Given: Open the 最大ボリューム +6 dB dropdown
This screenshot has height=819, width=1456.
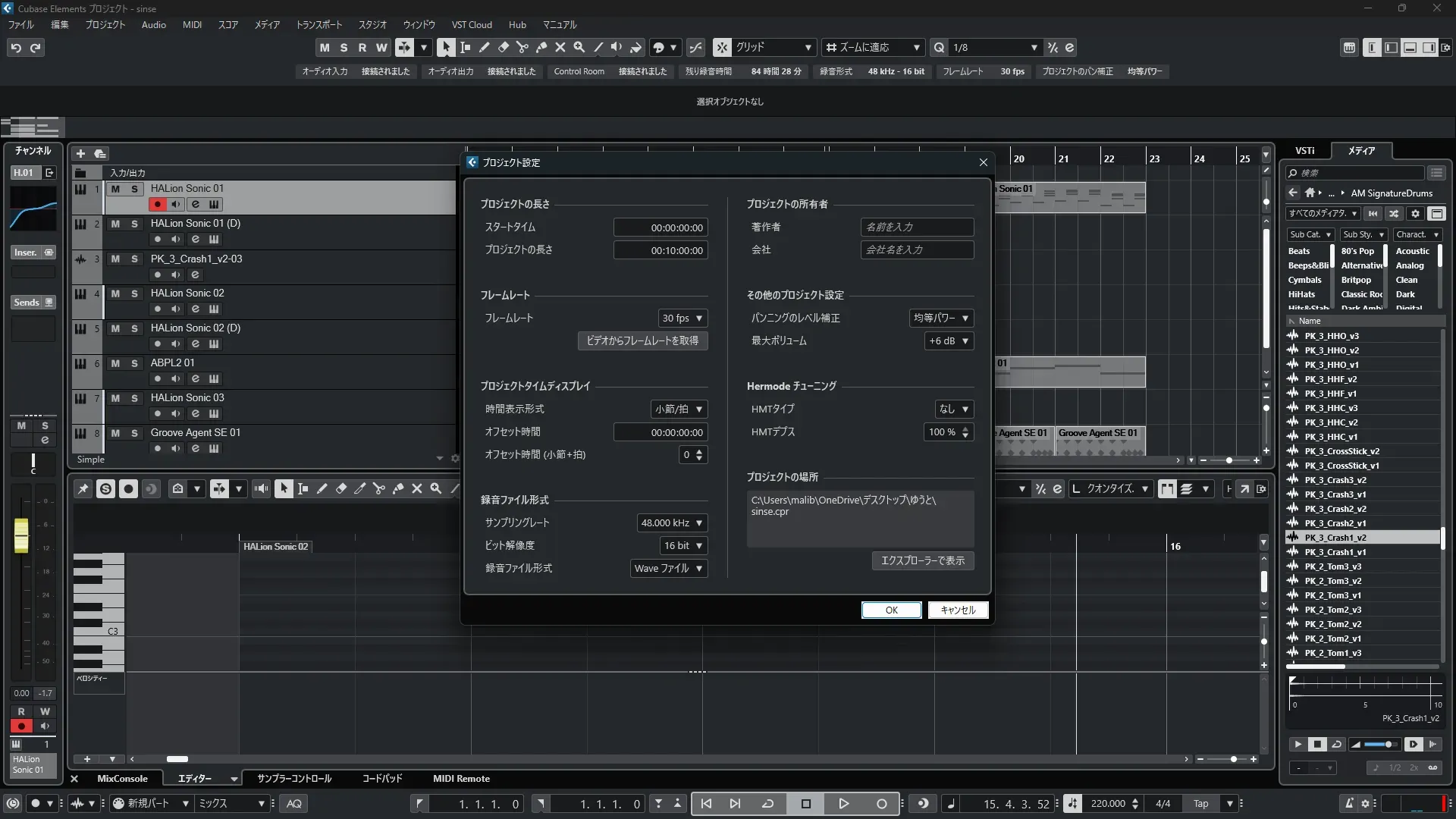Looking at the screenshot, I should click(x=948, y=340).
